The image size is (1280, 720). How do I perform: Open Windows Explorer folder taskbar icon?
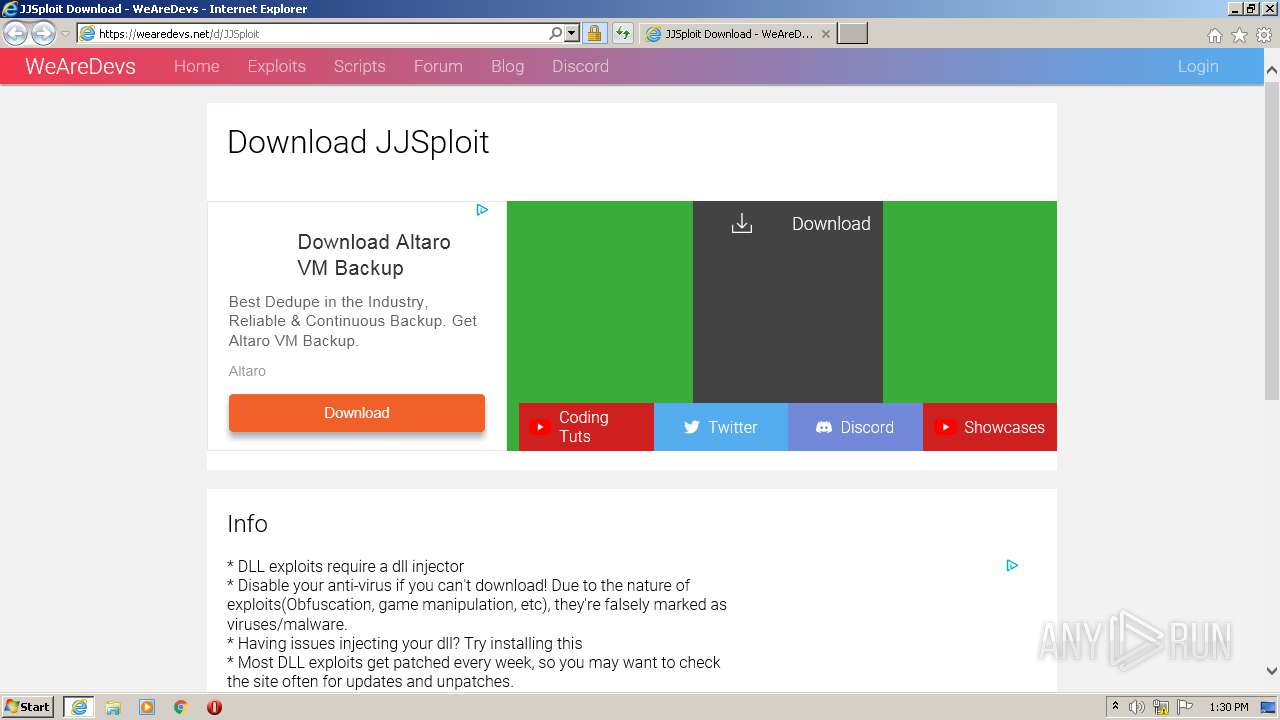[x=113, y=707]
